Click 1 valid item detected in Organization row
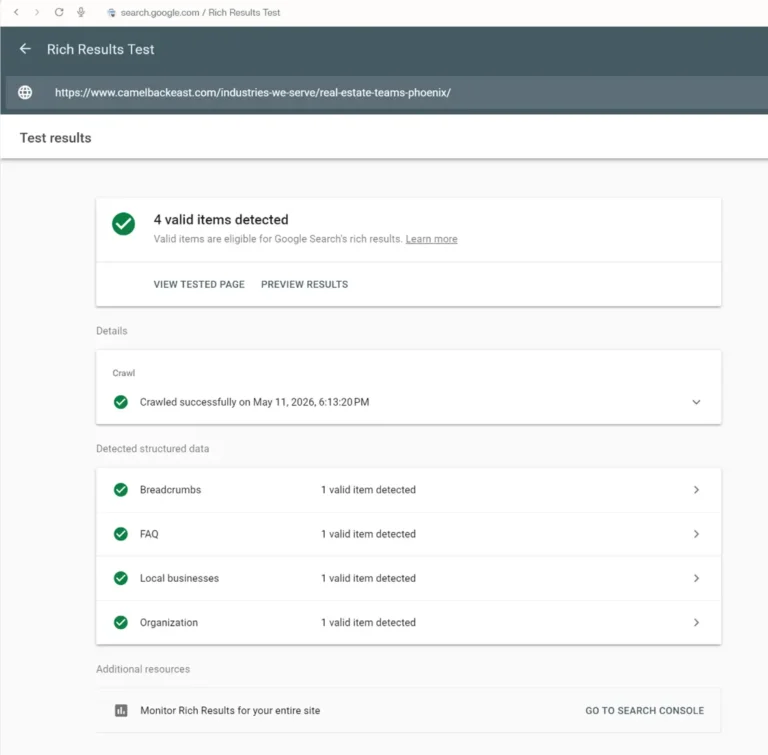768x755 pixels. point(368,622)
